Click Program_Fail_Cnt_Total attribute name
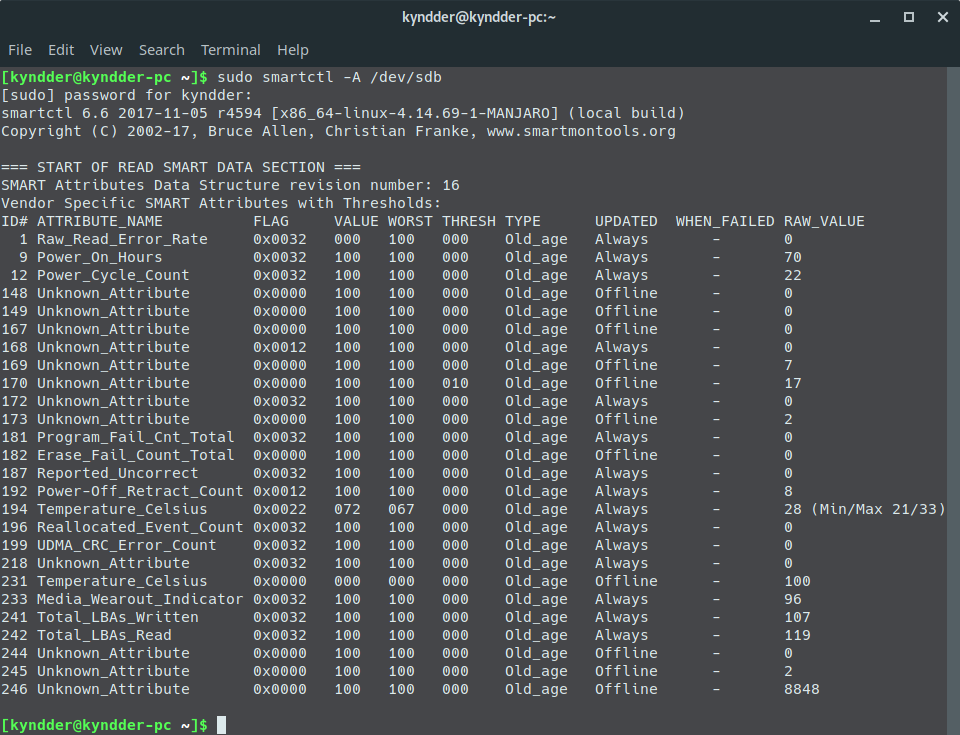Viewport: 960px width, 735px height. coord(135,437)
